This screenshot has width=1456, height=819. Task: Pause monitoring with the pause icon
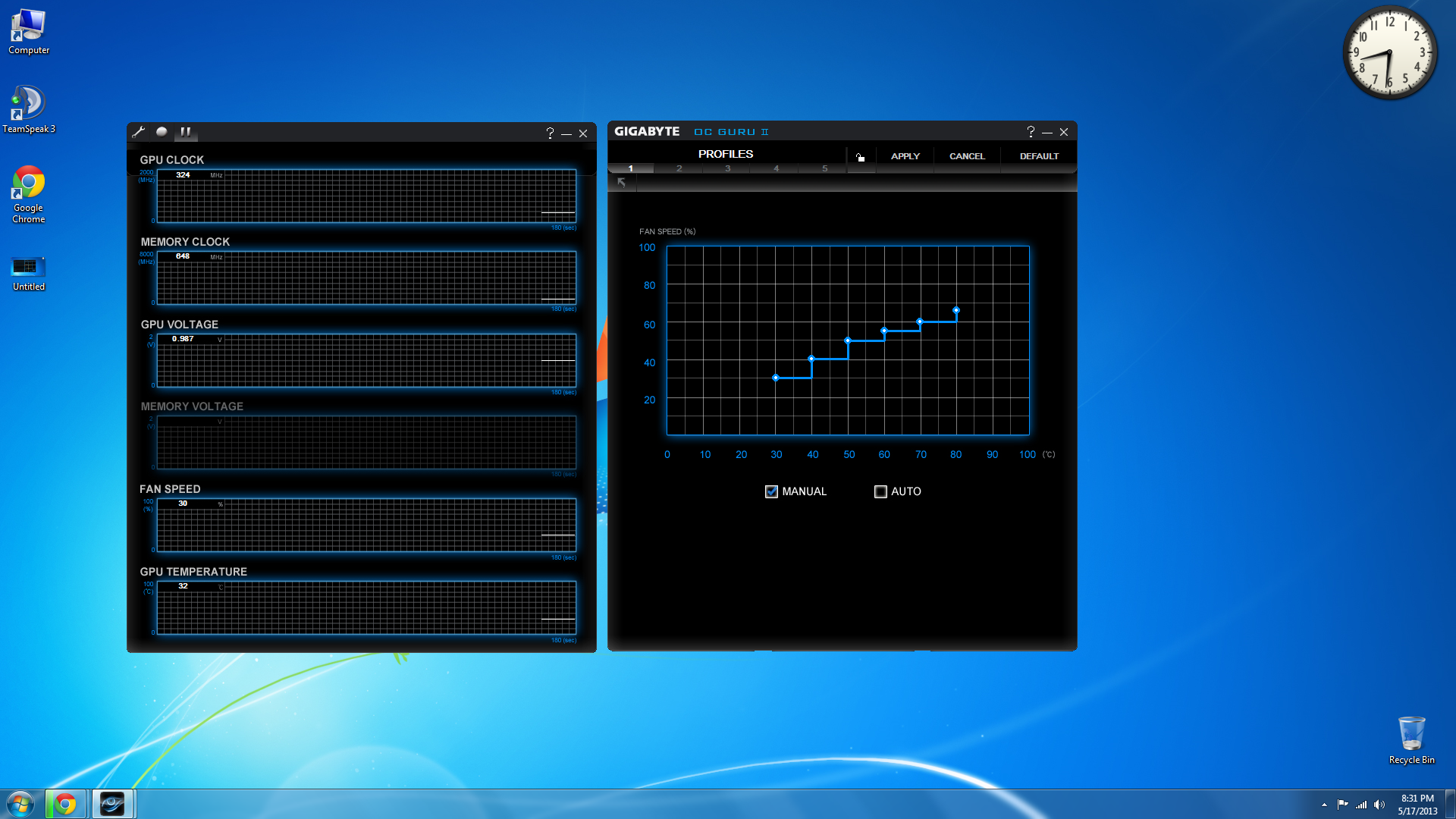point(186,132)
